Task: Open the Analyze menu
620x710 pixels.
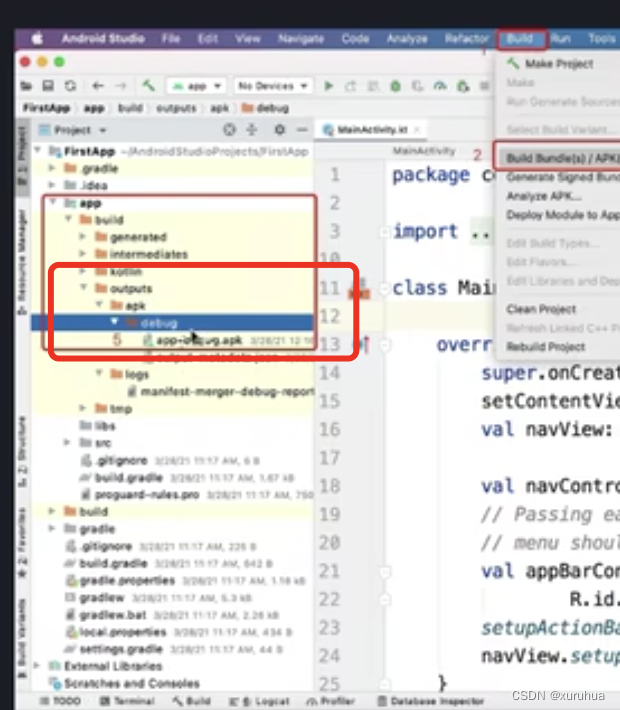Action: tap(407, 39)
